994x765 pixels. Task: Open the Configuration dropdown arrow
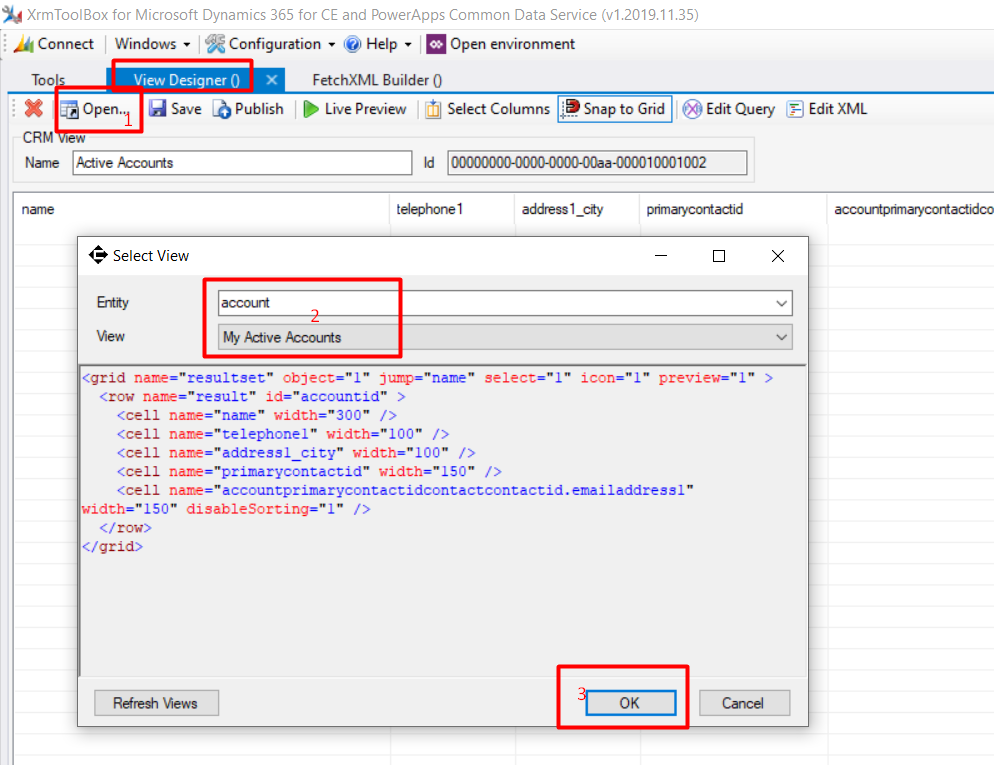(332, 44)
